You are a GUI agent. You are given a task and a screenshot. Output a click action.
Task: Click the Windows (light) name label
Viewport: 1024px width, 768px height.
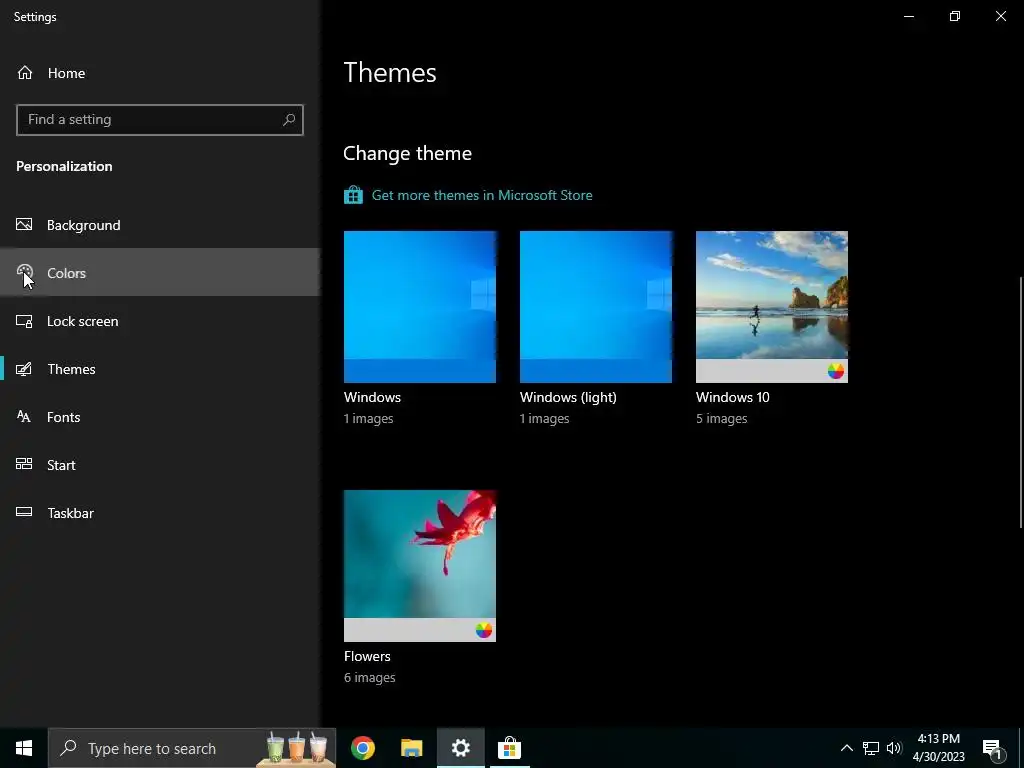pyautogui.click(x=568, y=397)
